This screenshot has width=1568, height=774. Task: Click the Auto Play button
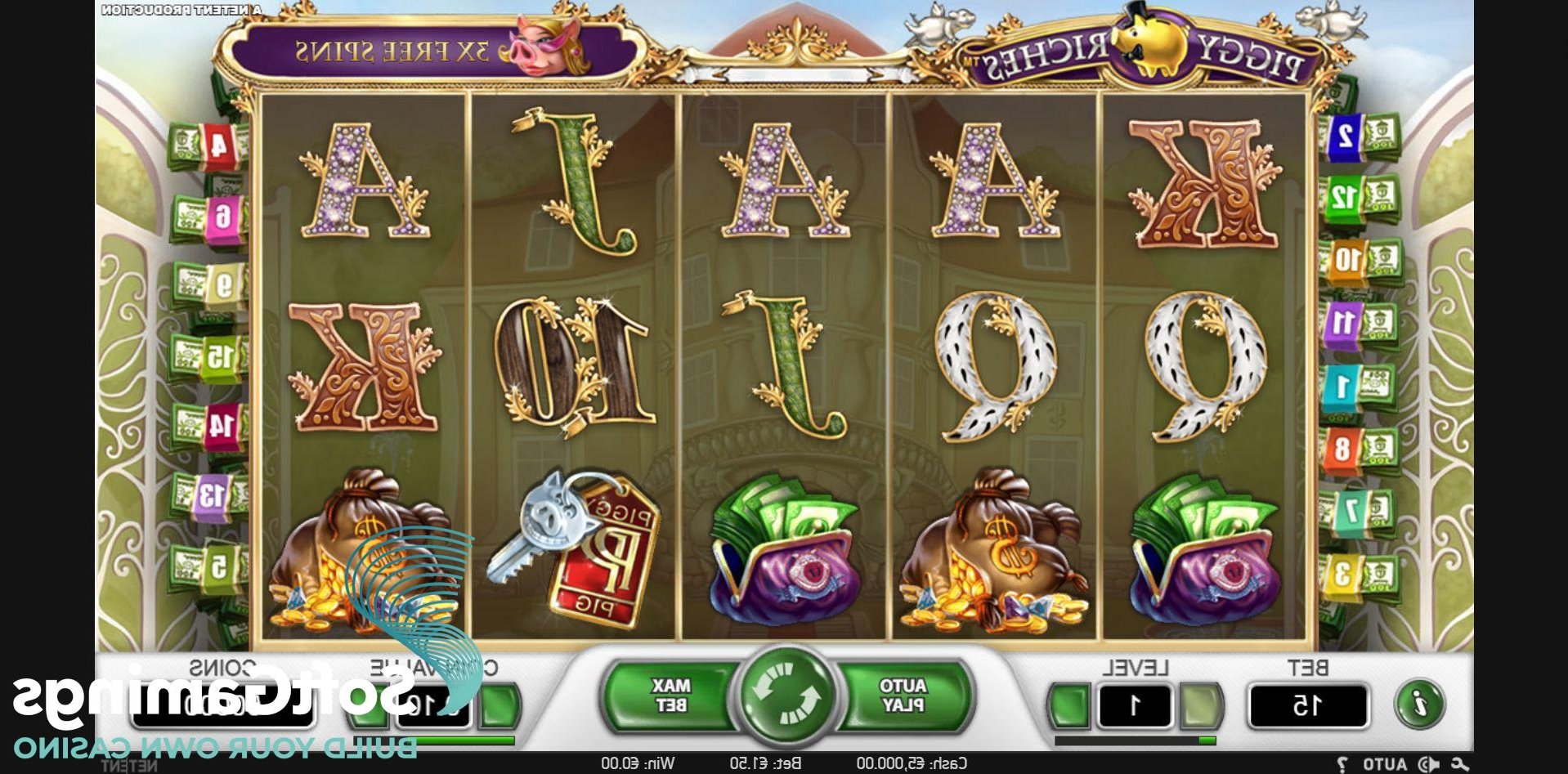[x=902, y=696]
